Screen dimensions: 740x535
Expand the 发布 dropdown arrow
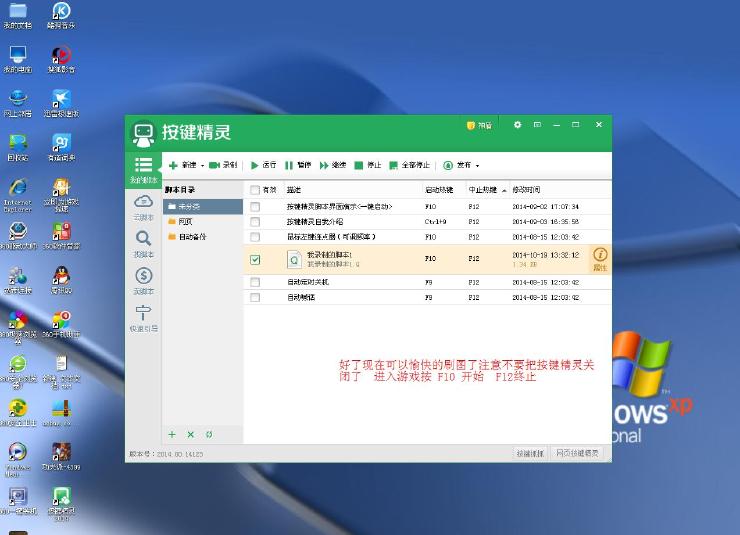[x=477, y=166]
